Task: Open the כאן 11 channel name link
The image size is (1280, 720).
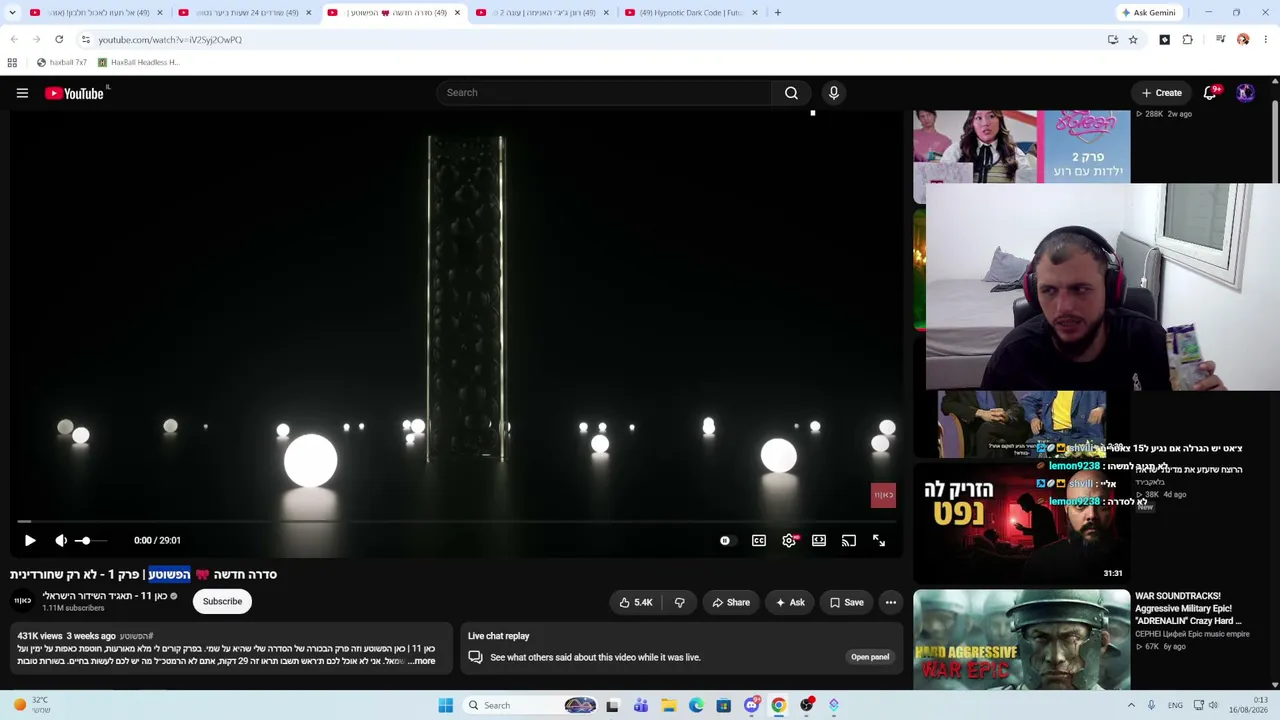Action: click(104, 596)
